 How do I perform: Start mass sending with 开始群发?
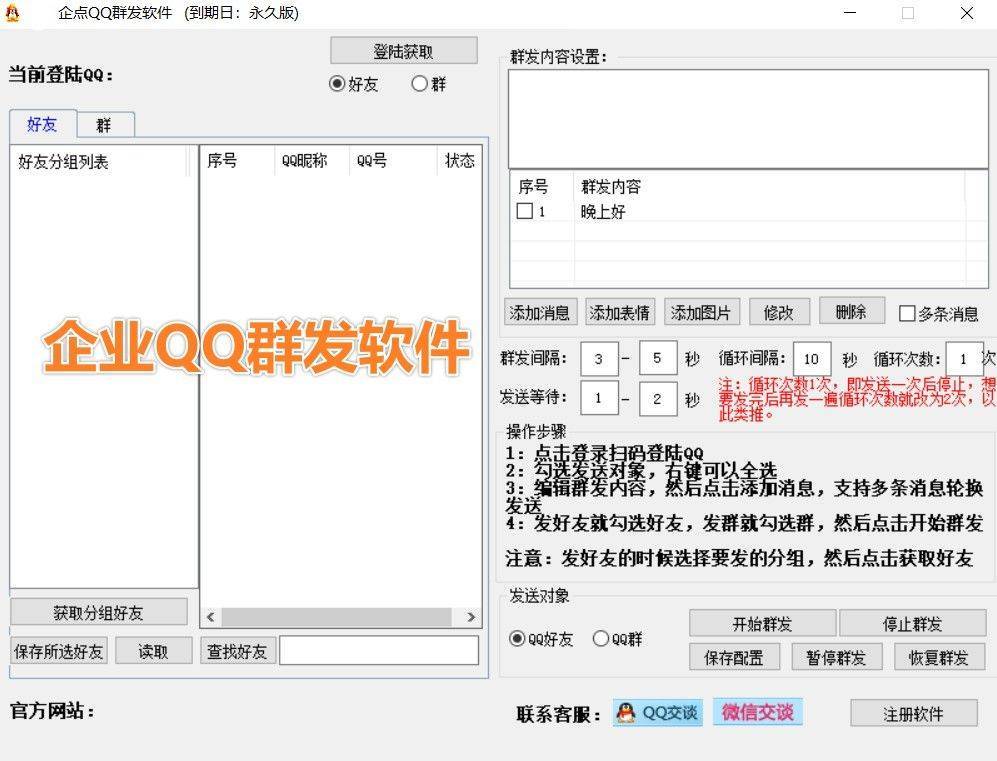(x=764, y=623)
